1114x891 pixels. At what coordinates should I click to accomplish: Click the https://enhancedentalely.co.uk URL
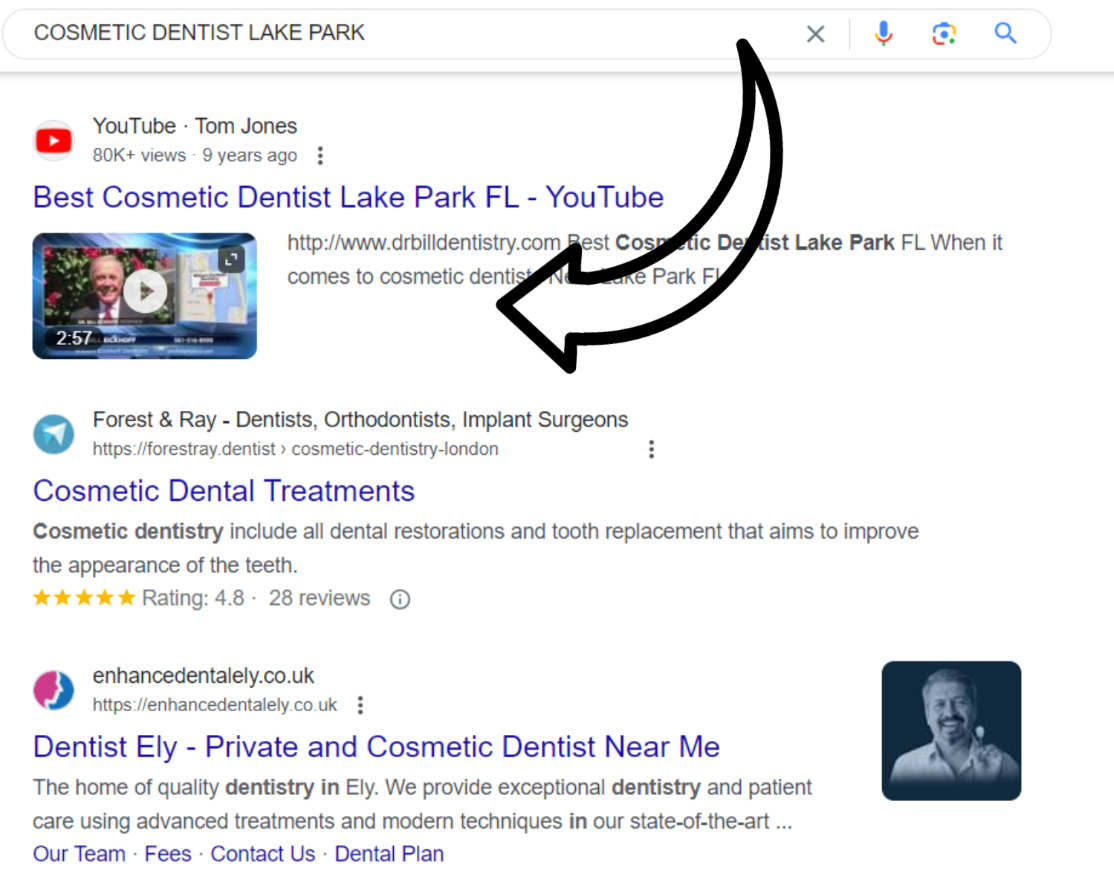pos(215,705)
